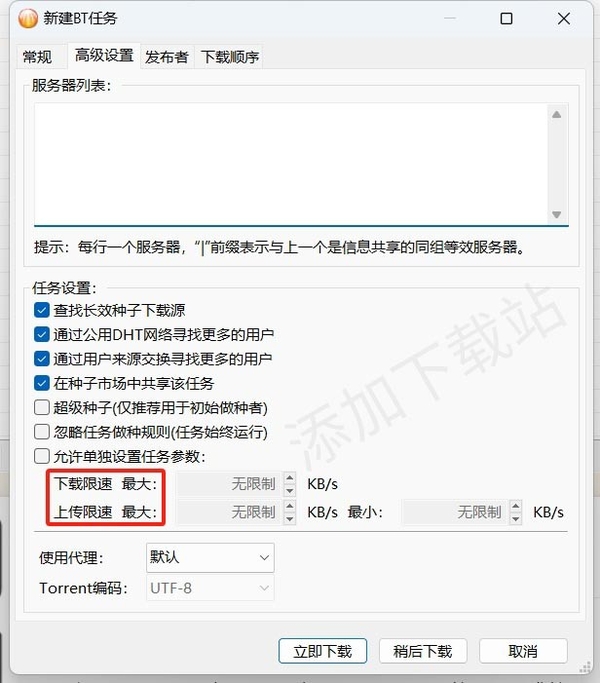Switch to the 常规 tab

(x=37, y=57)
